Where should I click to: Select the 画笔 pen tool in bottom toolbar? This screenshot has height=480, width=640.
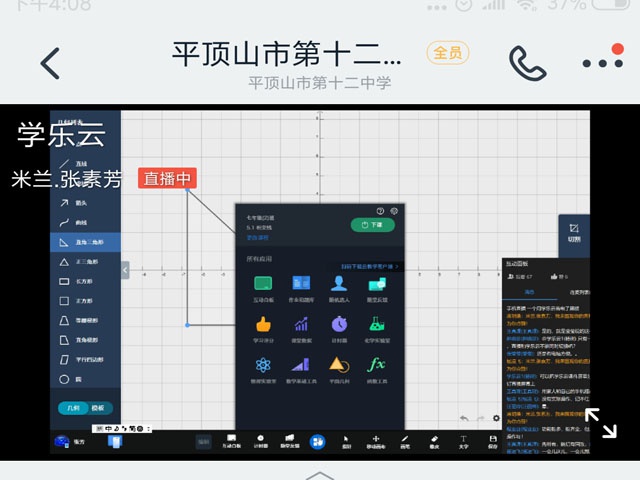pyautogui.click(x=405, y=441)
